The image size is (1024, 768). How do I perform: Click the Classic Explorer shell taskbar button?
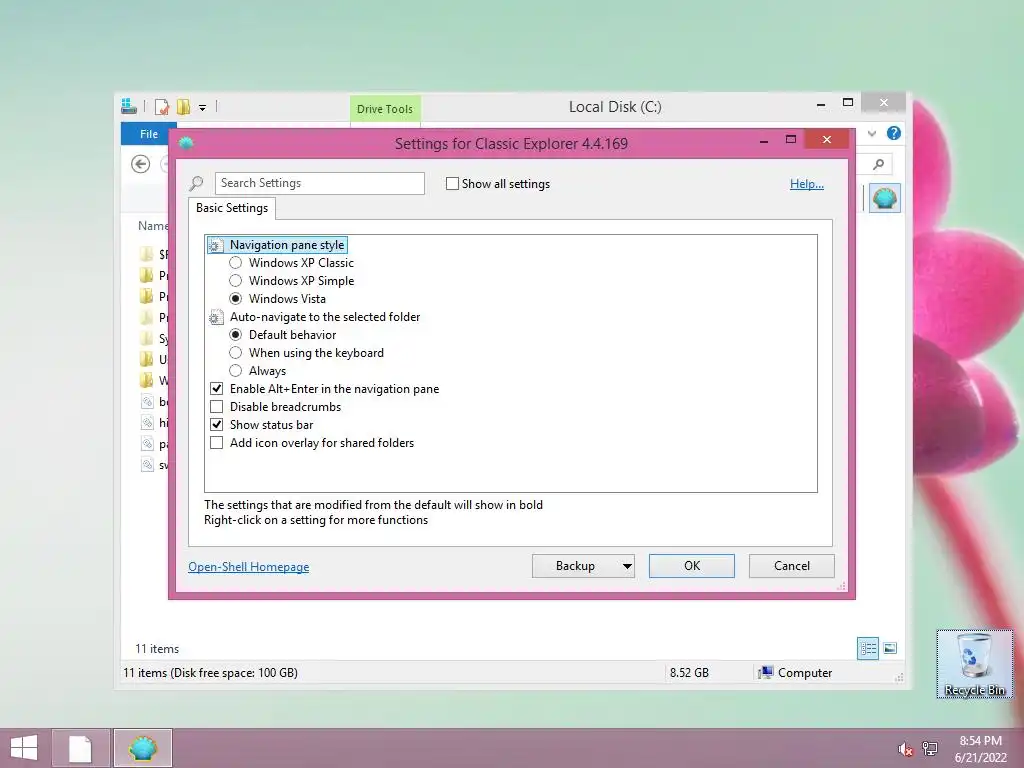coord(143,748)
